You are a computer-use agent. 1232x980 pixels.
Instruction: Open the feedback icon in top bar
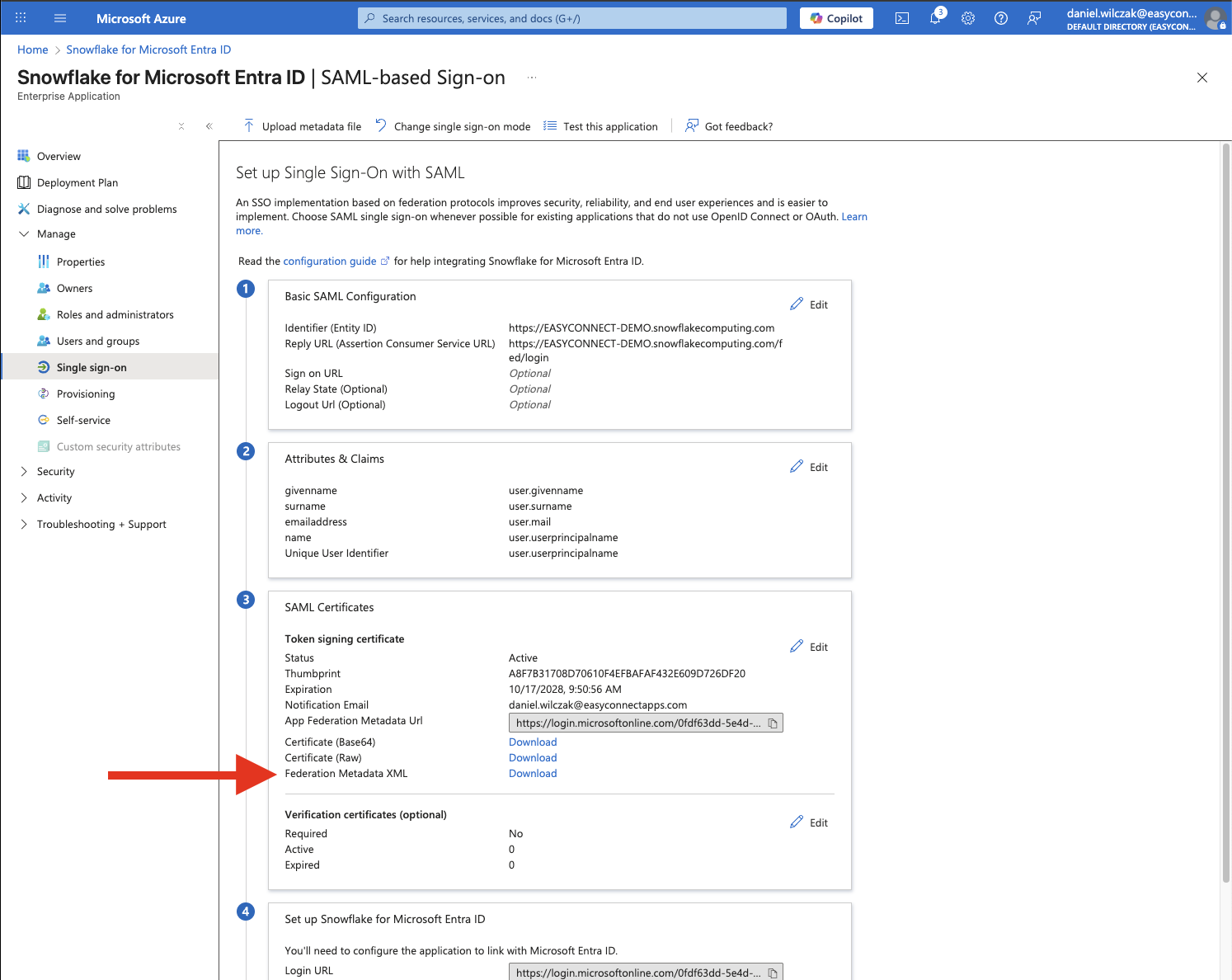(1034, 18)
